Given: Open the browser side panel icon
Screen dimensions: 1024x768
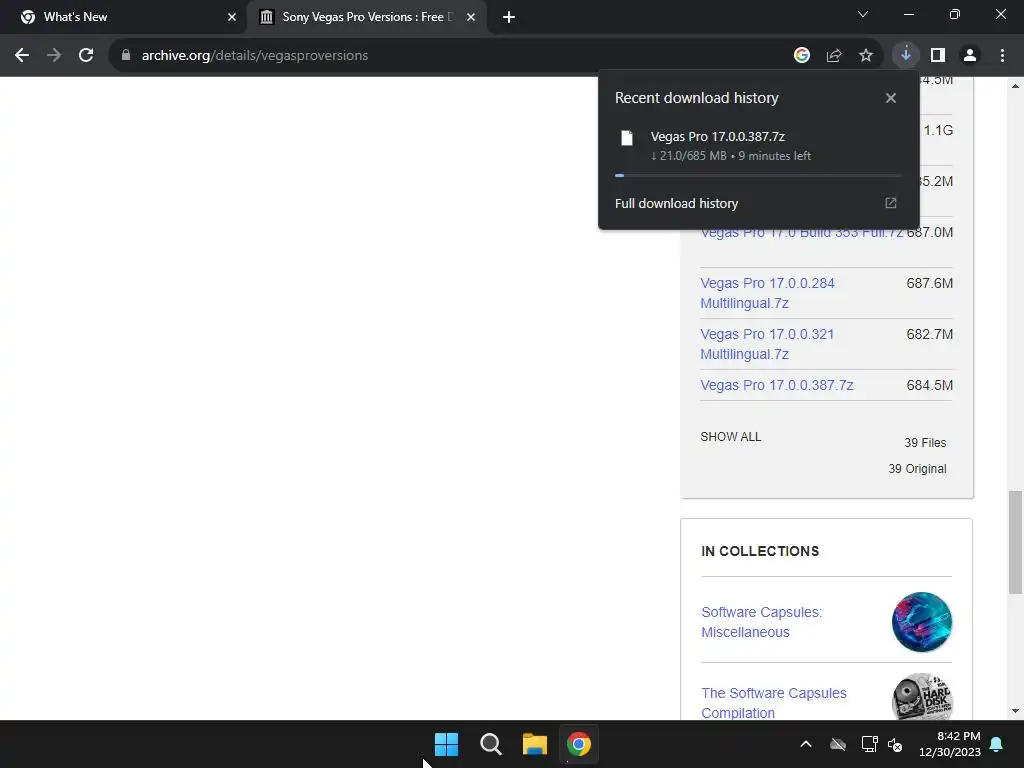Looking at the screenshot, I should tap(938, 56).
